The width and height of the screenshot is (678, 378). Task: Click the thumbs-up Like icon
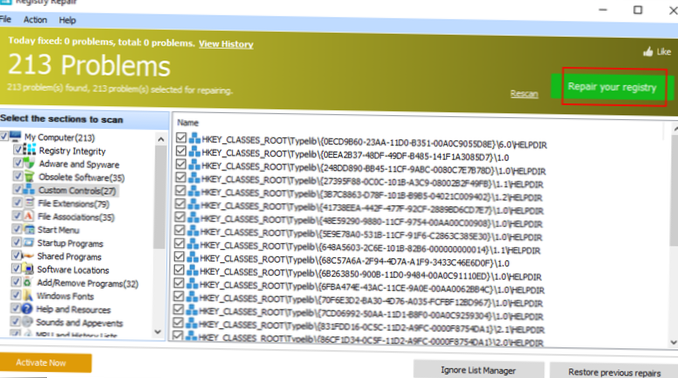pos(648,52)
